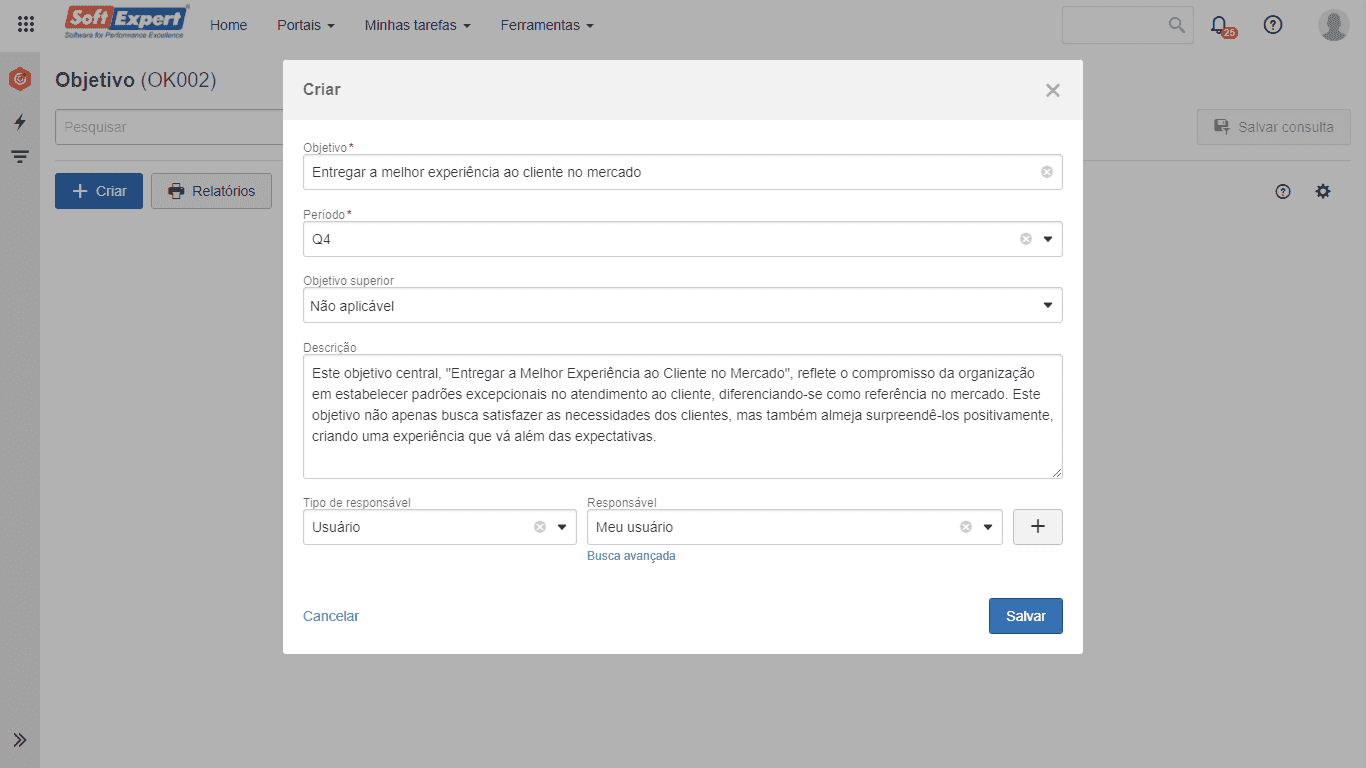
Task: Focus the Pesquisar search field
Action: click(x=169, y=127)
